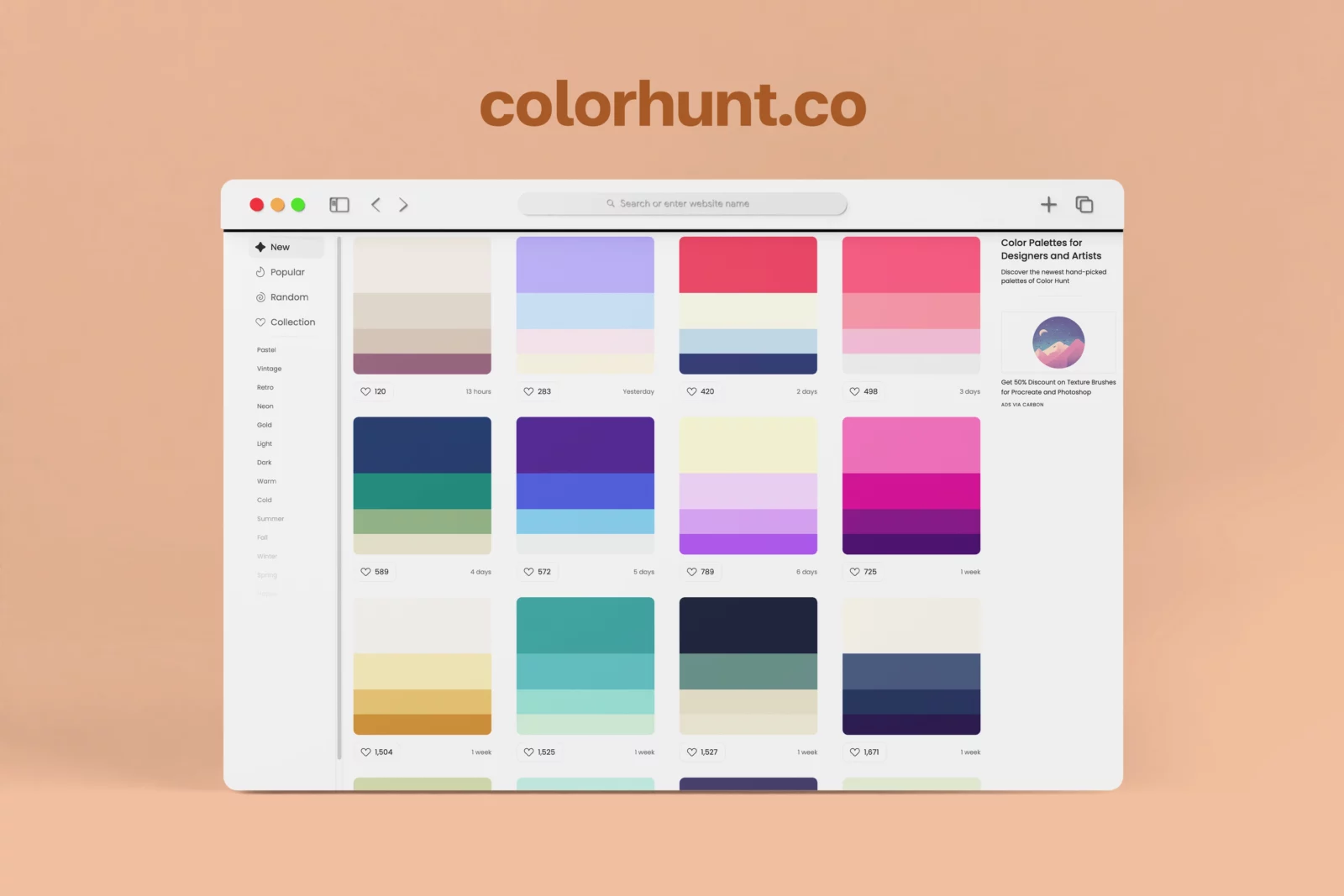Go back with the left chevron
1344x896 pixels.
375,205
